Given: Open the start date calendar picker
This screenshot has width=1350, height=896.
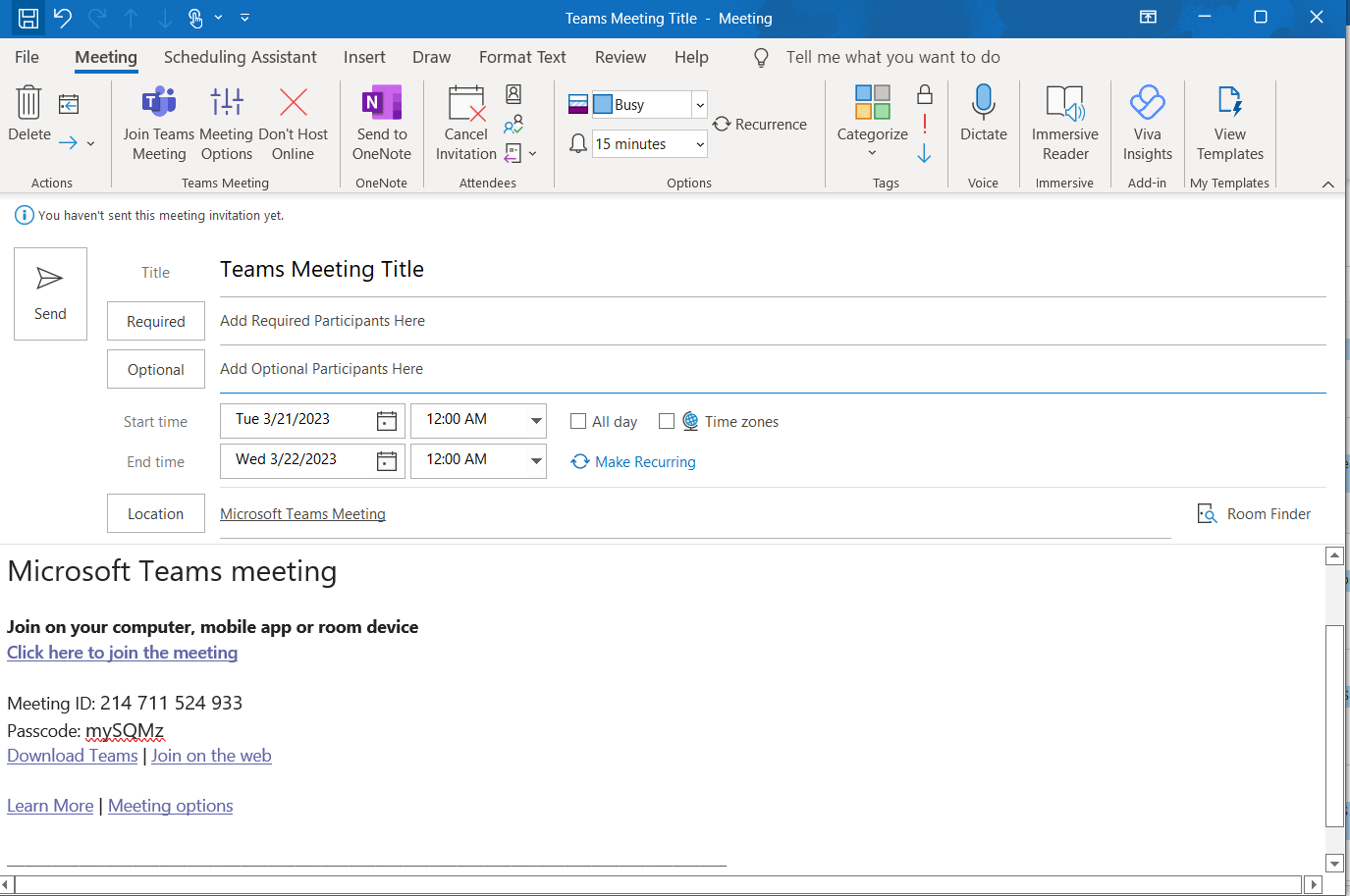Looking at the screenshot, I should (x=387, y=420).
